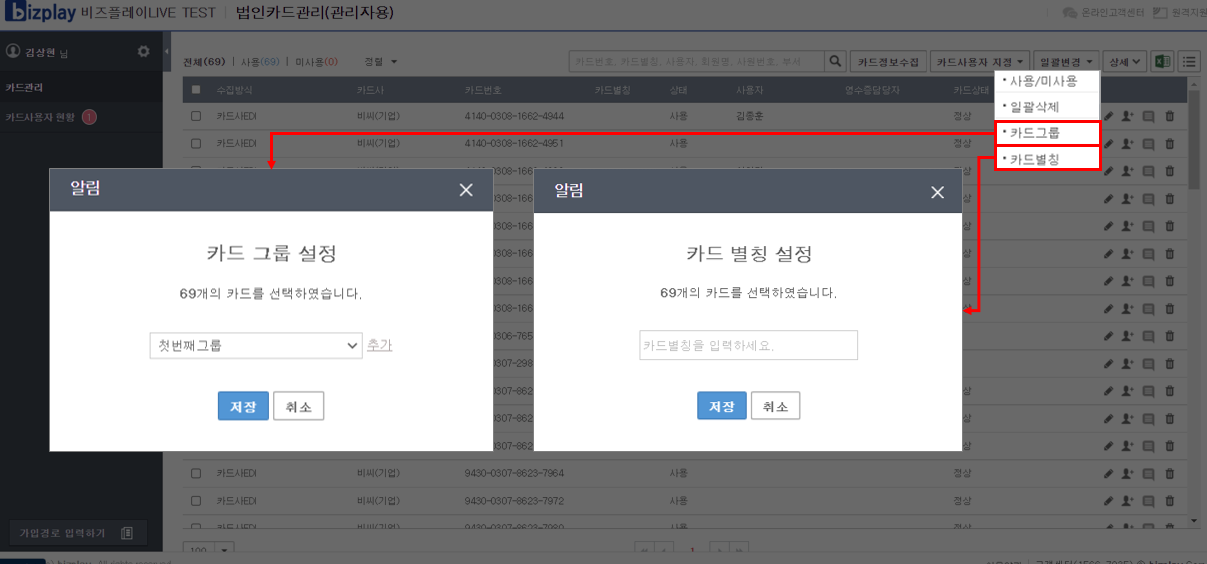Screen dimensions: 1207x564
Task: Assign user to card 4140-0308-1662-4944
Action: 1128,116
